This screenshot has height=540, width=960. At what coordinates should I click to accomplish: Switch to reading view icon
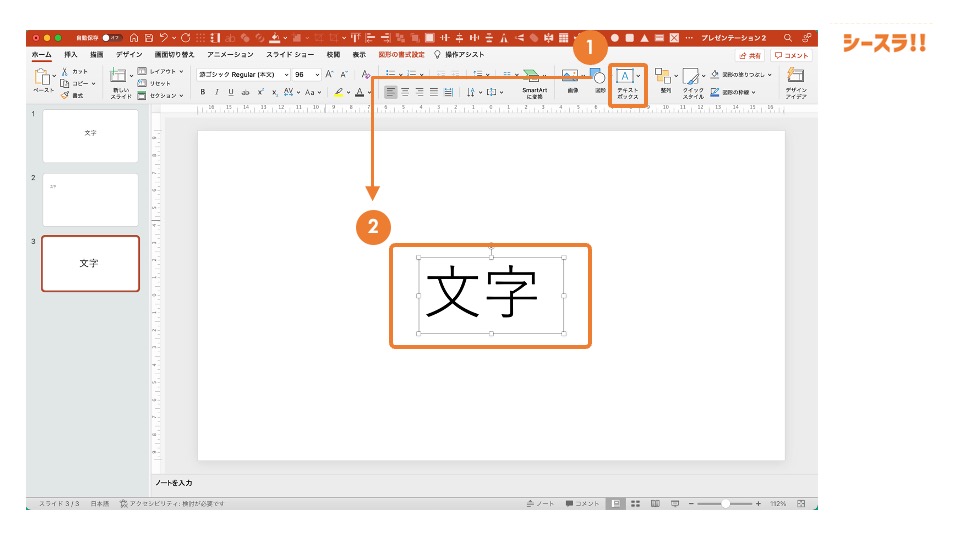coord(655,504)
